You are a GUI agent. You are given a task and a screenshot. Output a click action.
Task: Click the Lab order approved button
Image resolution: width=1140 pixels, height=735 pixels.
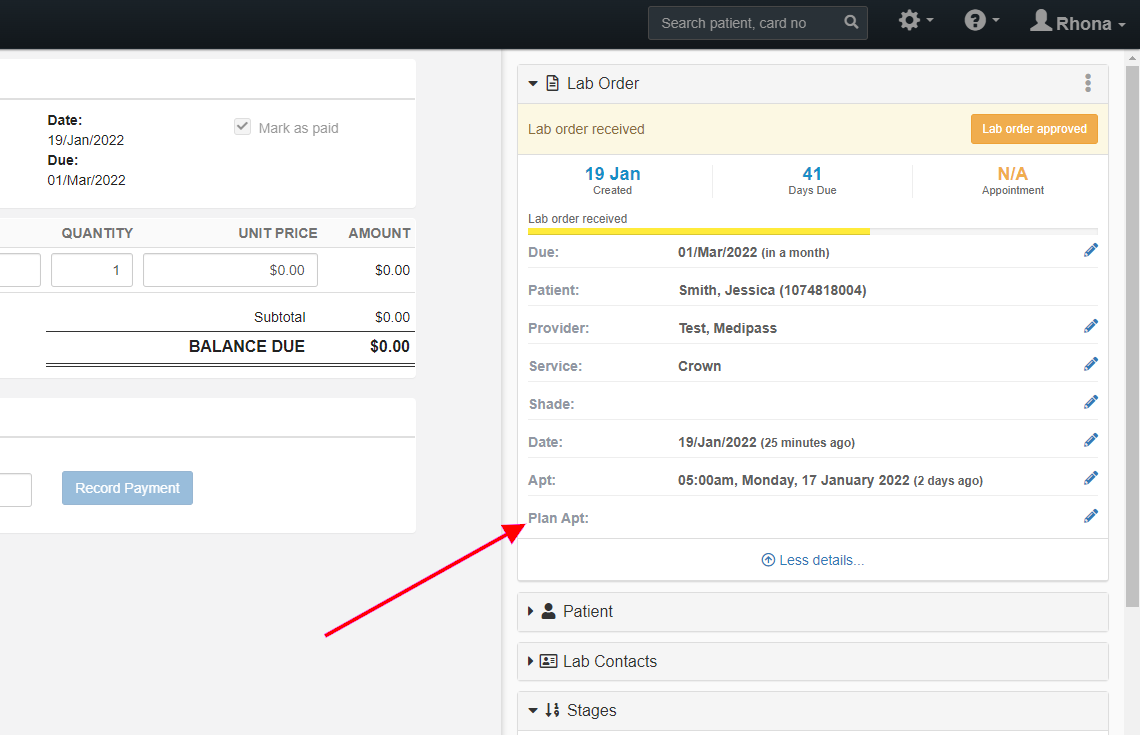[x=1034, y=129]
